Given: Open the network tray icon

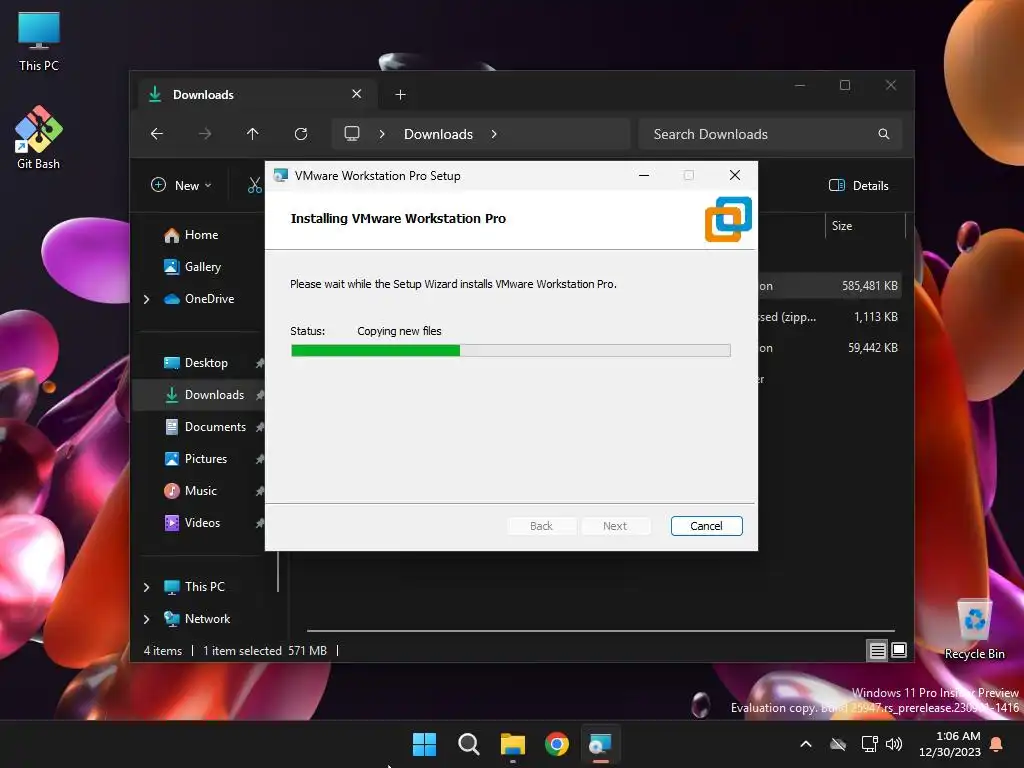Looking at the screenshot, I should point(869,744).
